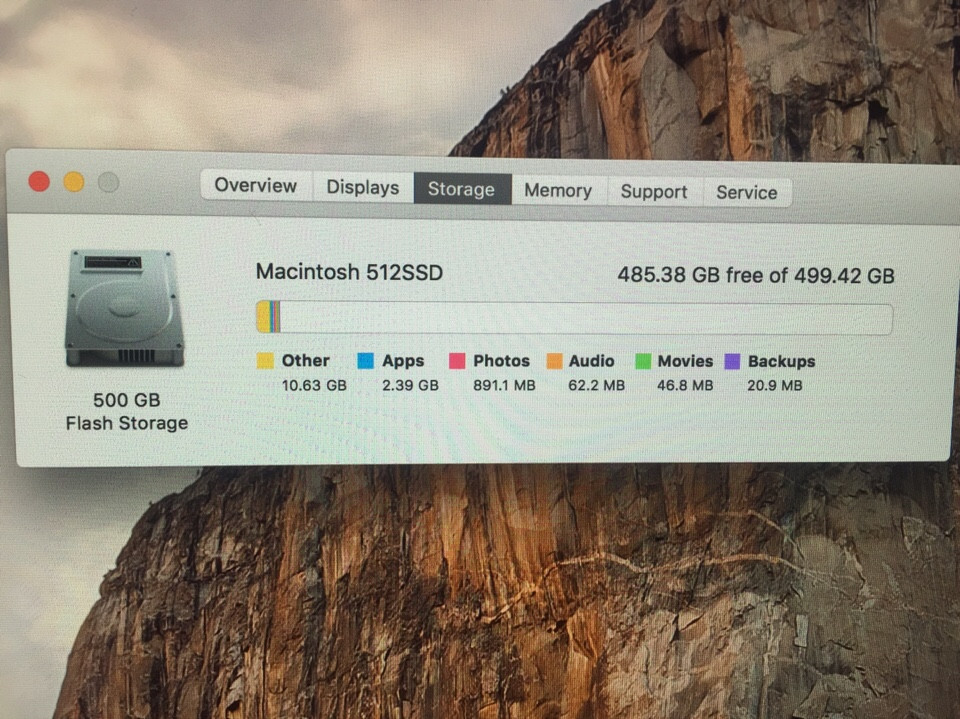The height and width of the screenshot is (719, 960).
Task: Click the pink Photos legend swatch
Action: point(457,361)
